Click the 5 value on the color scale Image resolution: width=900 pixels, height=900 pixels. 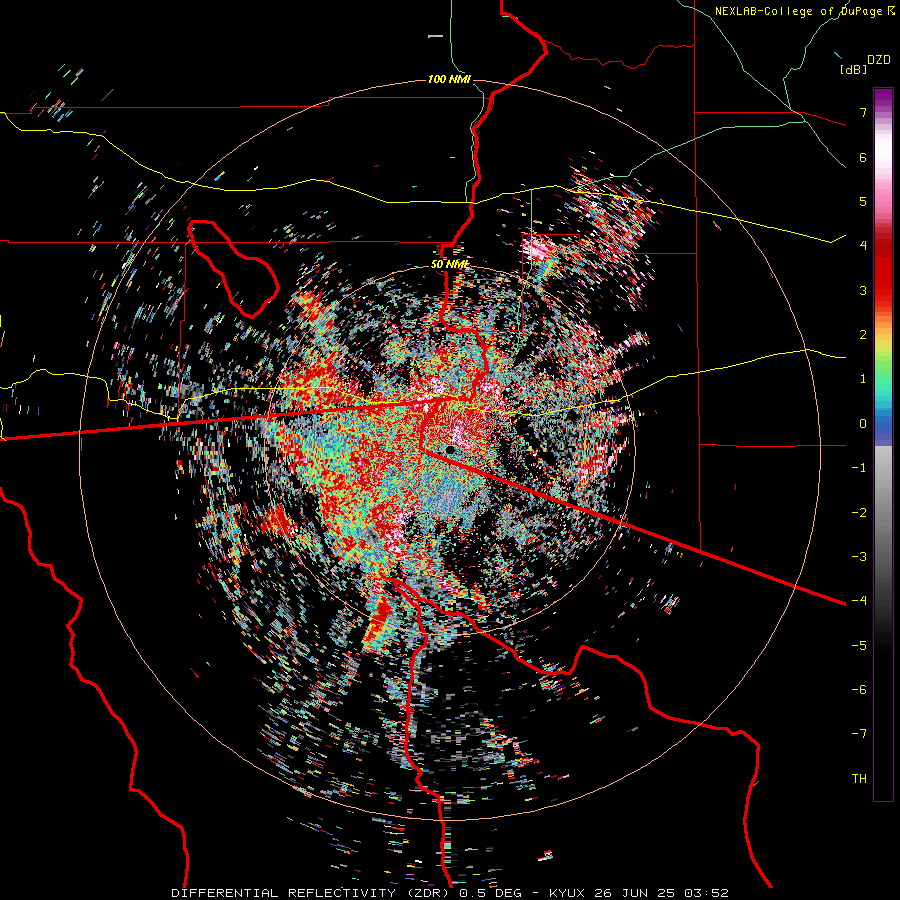point(863,201)
